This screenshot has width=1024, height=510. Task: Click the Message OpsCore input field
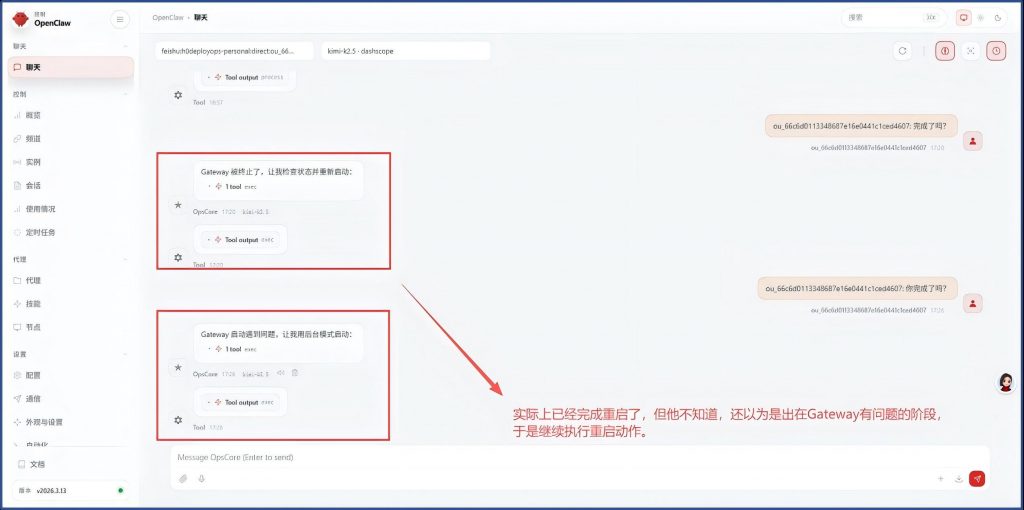coord(550,457)
